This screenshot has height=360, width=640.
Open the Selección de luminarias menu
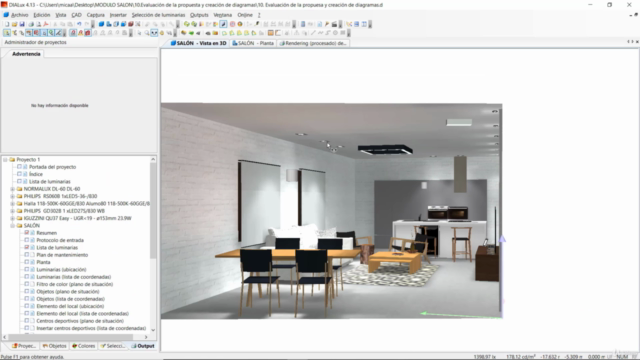(x=158, y=15)
